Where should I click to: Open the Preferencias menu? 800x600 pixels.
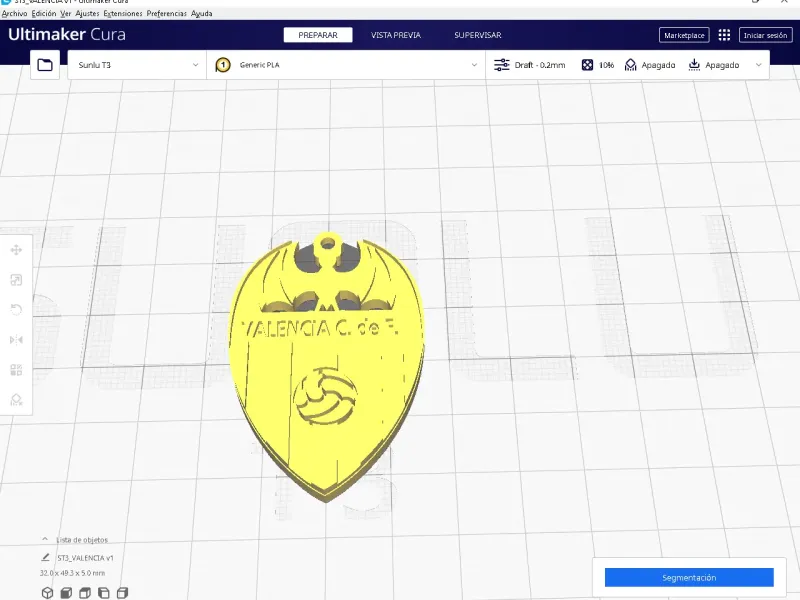coord(167,13)
